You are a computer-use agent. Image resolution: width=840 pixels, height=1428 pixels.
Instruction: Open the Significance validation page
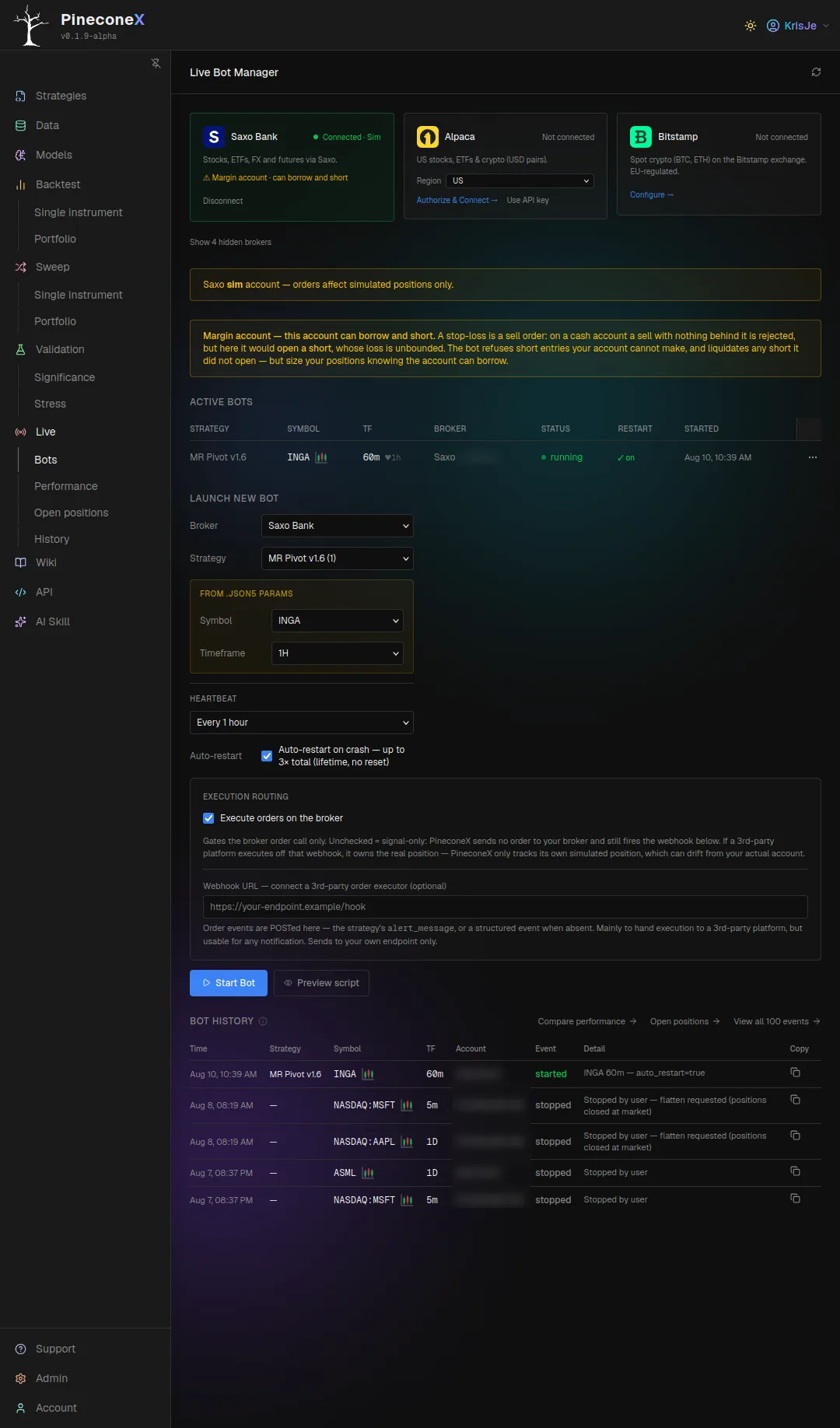[65, 377]
